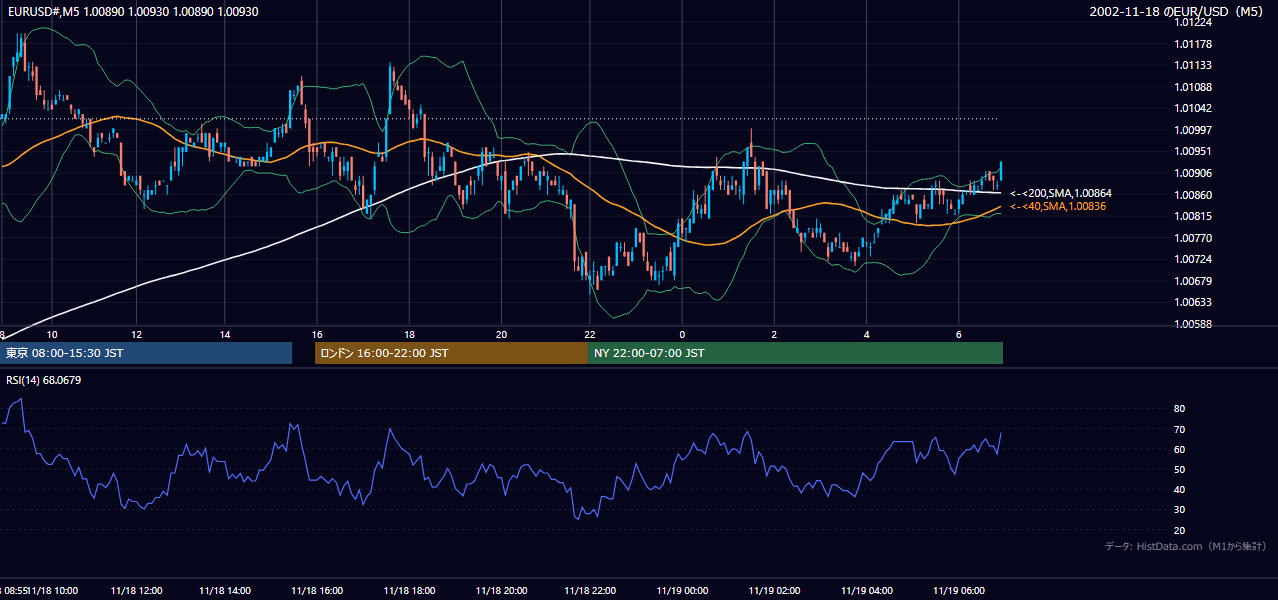Click the 11/18 22:00 date axis label

[x=591, y=590]
